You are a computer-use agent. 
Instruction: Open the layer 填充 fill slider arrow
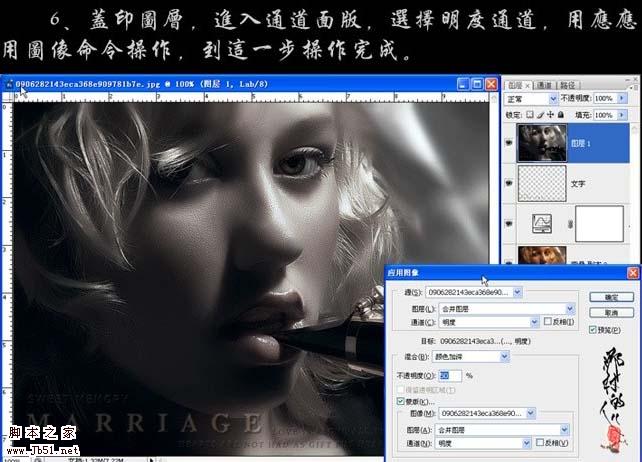(x=622, y=115)
